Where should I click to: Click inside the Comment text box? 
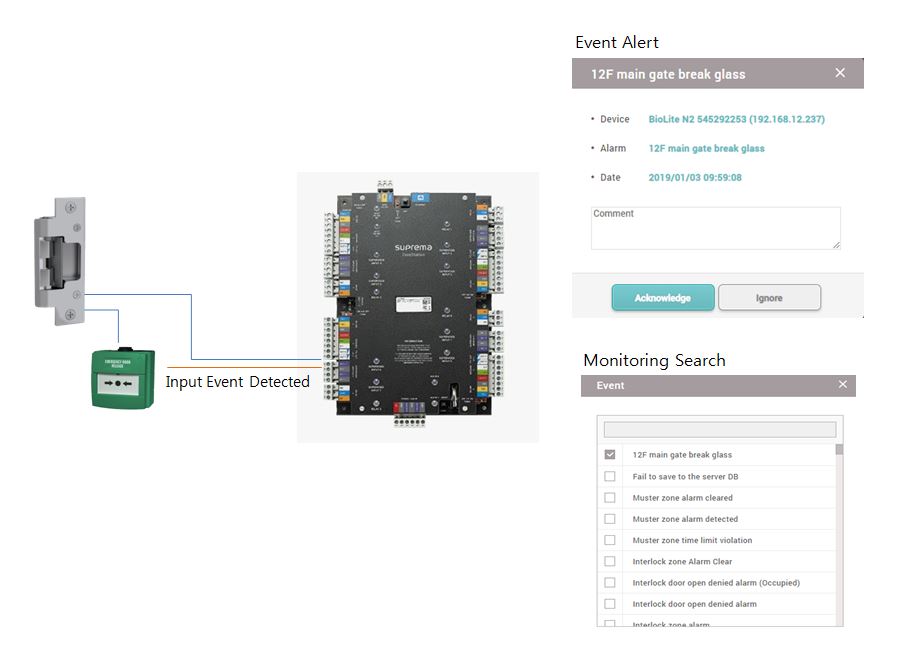(x=715, y=228)
